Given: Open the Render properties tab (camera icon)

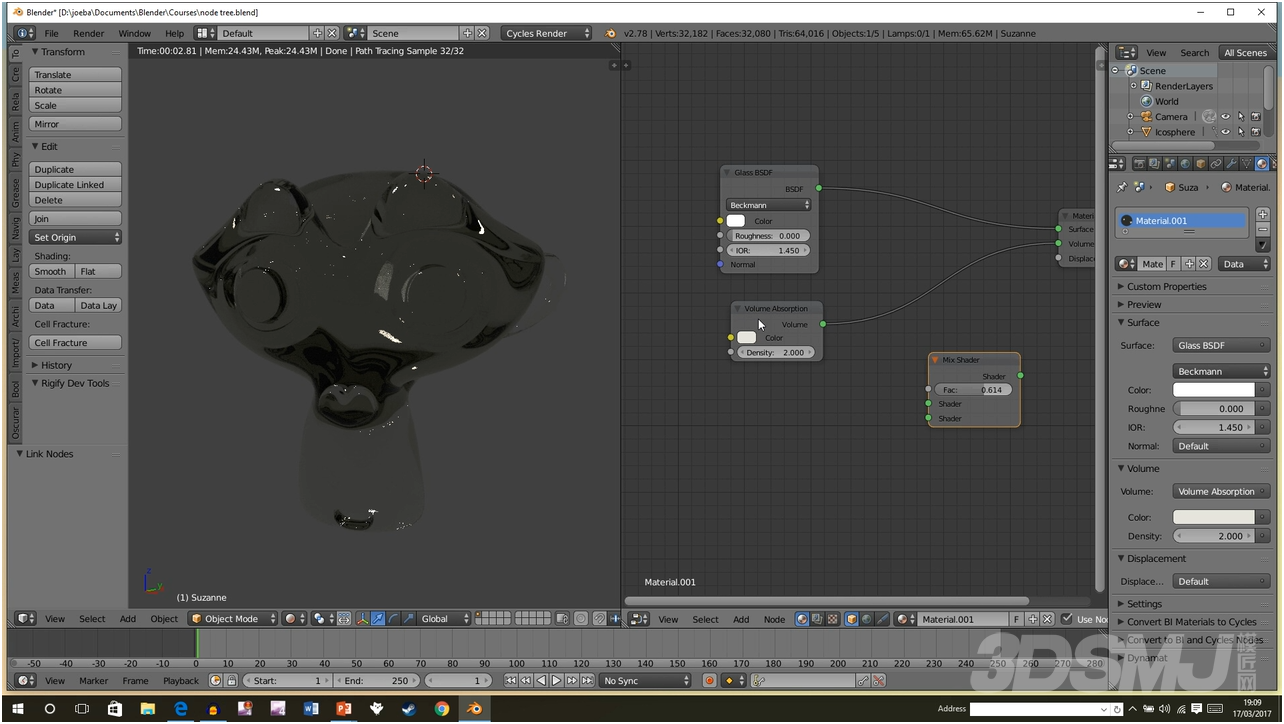Looking at the screenshot, I should (1140, 164).
